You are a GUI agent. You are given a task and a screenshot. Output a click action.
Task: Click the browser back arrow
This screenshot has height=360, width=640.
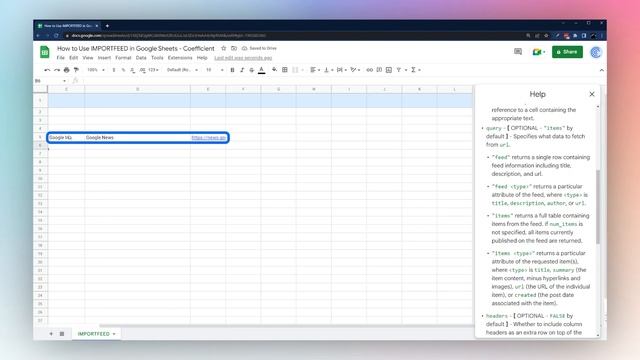pos(38,36)
